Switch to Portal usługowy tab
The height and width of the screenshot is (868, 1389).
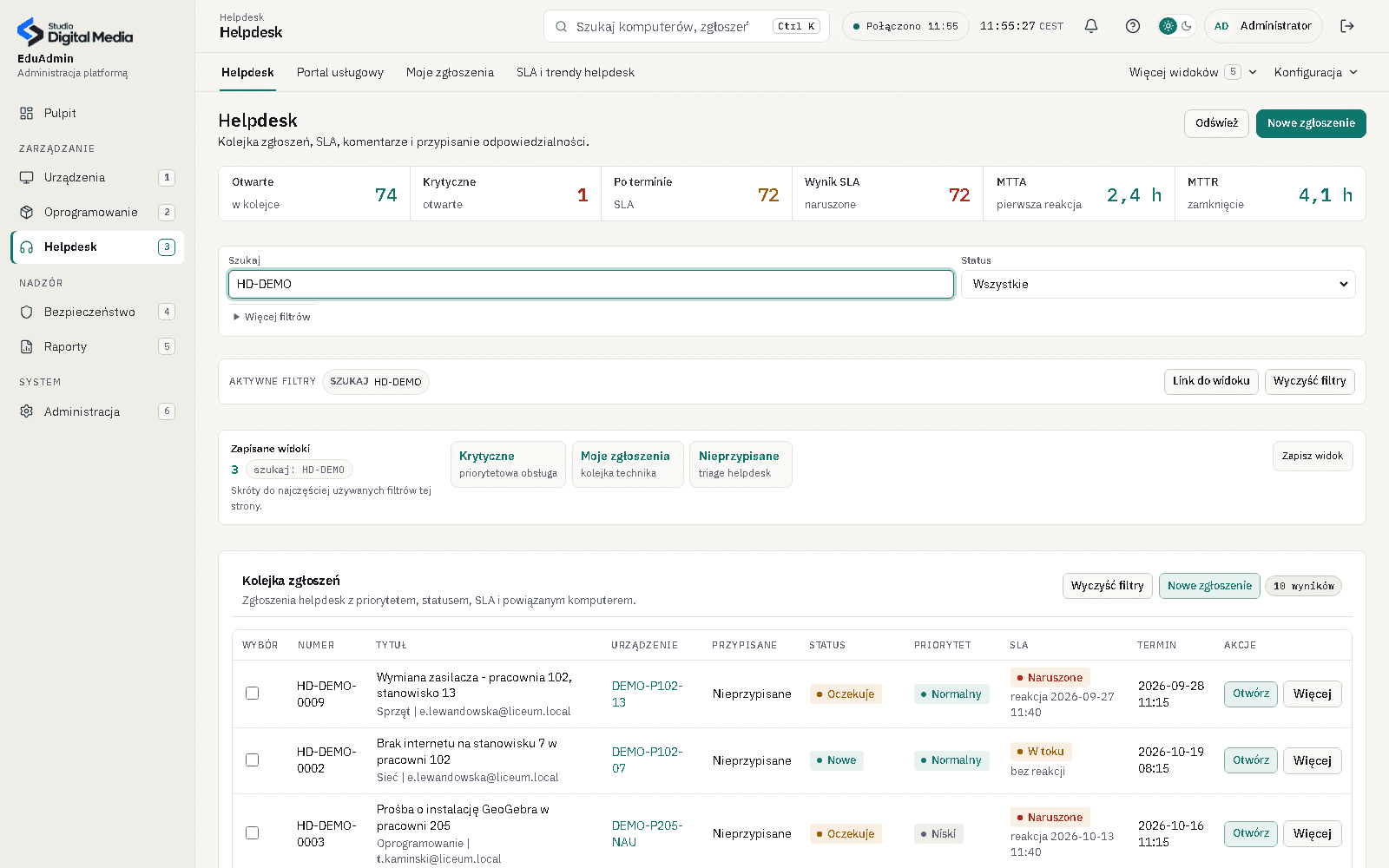340,72
